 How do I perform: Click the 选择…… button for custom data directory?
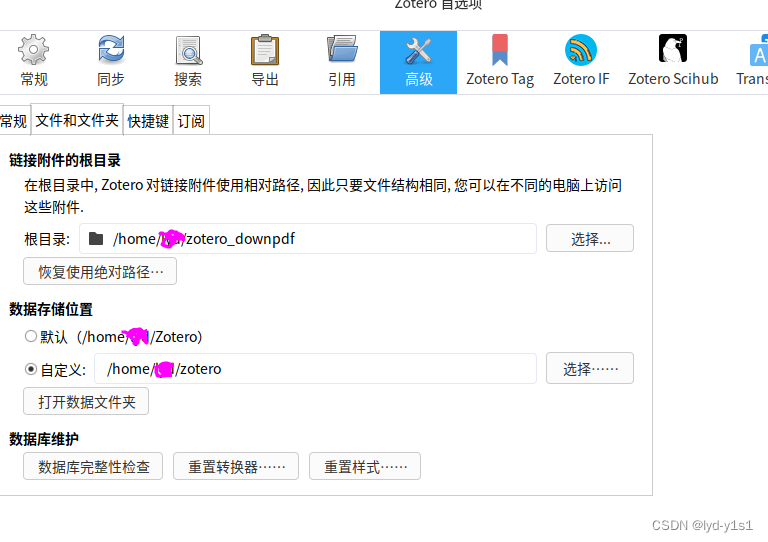tap(590, 368)
